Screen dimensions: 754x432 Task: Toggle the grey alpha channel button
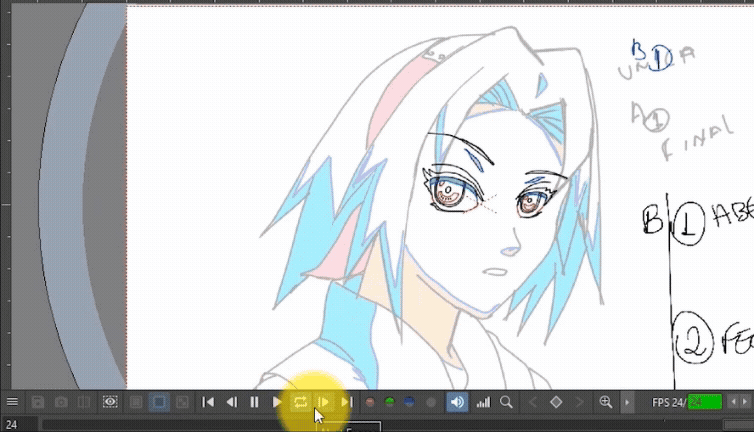tap(431, 402)
